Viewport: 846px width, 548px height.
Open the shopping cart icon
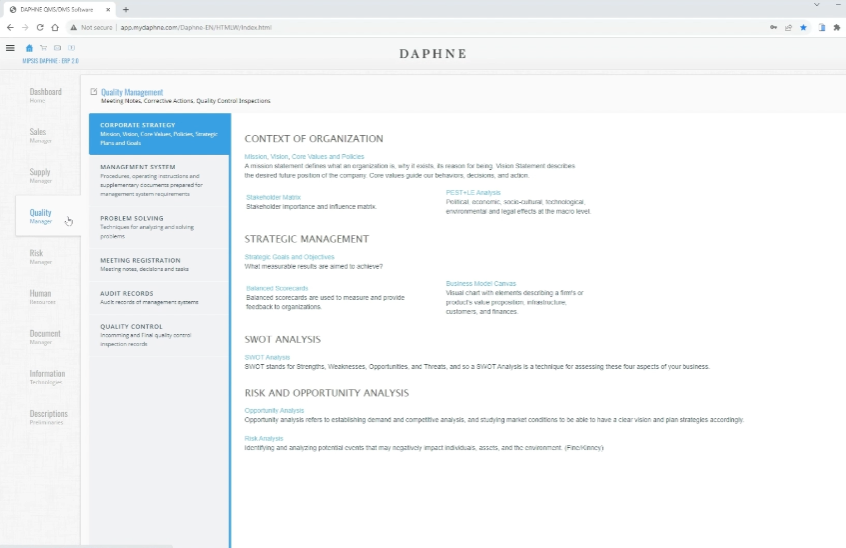[43, 48]
